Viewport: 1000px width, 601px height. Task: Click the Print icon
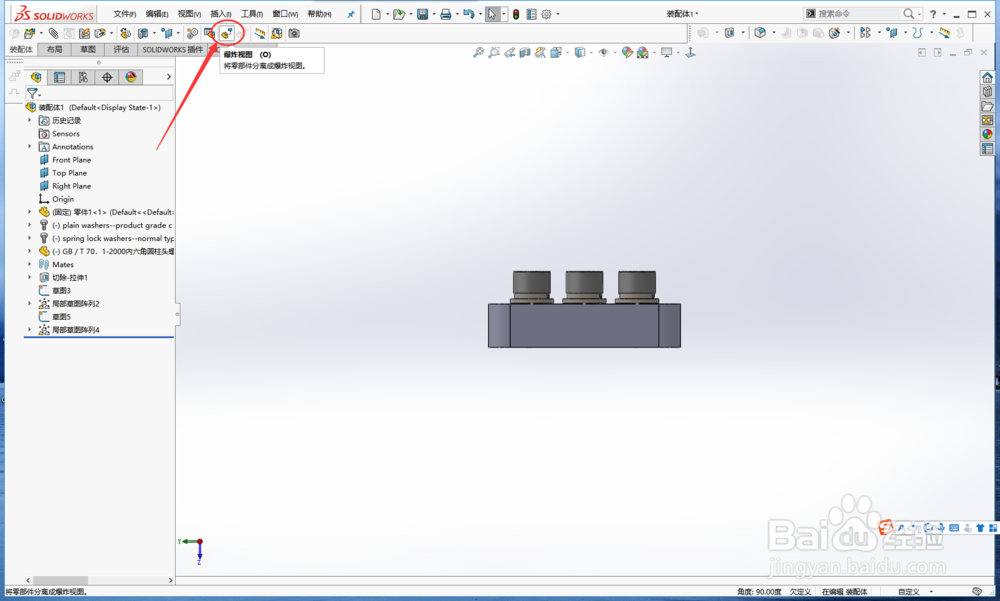445,14
